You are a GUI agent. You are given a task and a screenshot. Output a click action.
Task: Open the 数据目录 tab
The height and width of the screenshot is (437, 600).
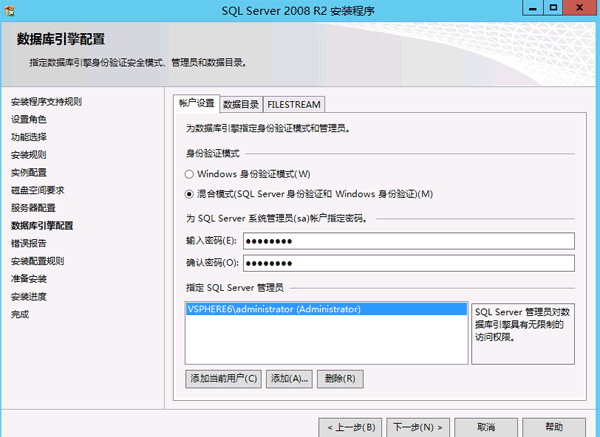241,104
